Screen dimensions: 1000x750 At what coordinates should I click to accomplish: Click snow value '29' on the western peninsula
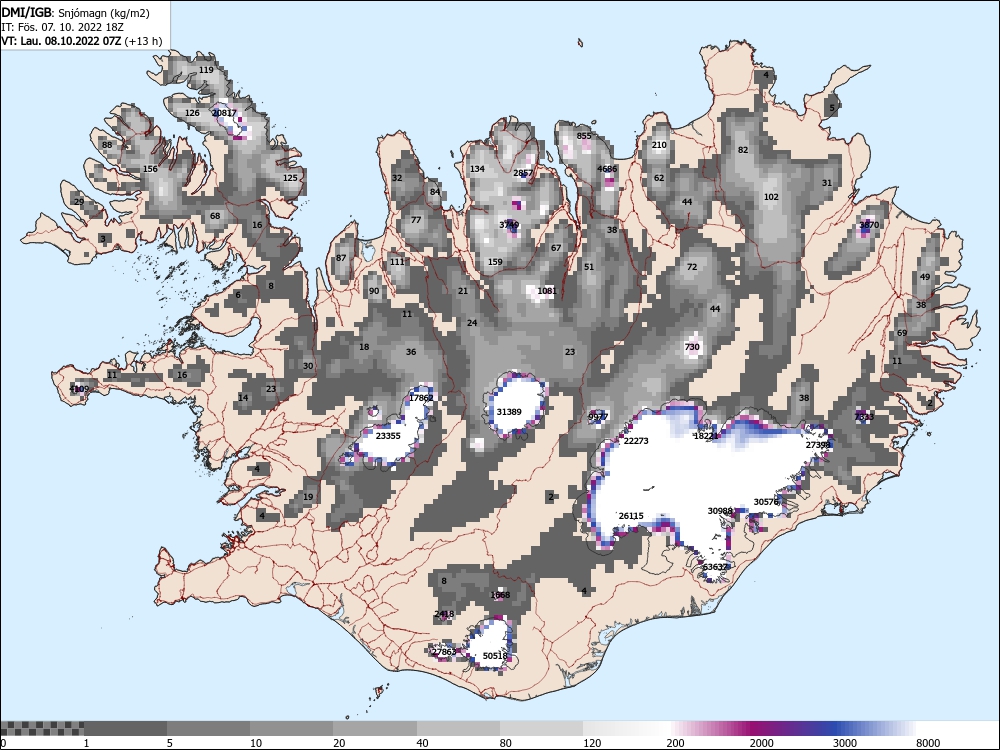[79, 202]
